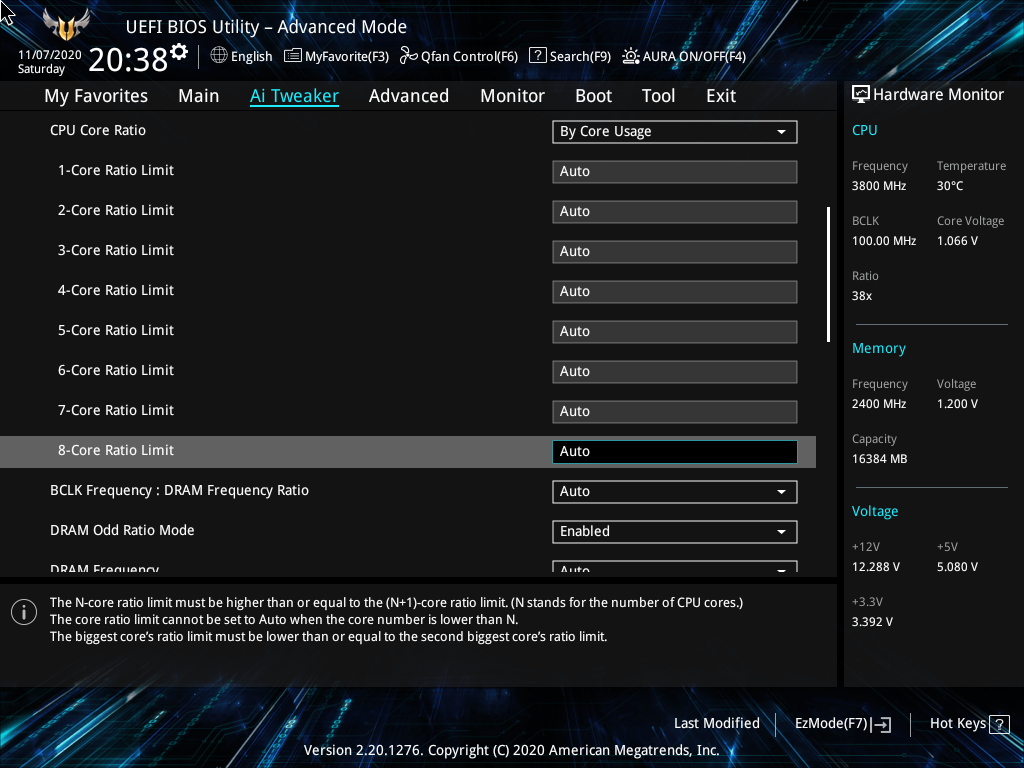The image size is (1024, 768).
Task: Click the EzMode exit-arrow icon
Action: tap(881, 724)
